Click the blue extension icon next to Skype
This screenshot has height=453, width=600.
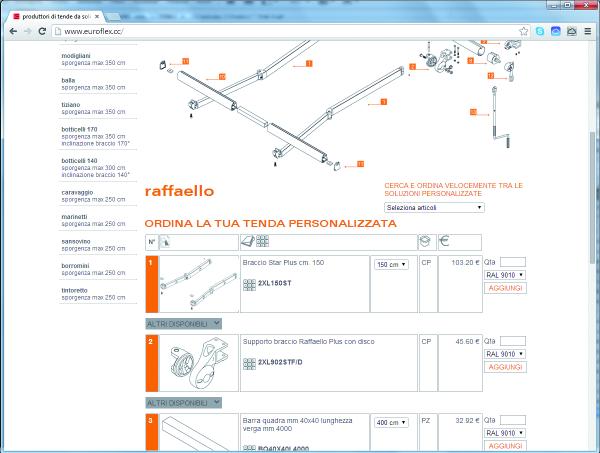click(x=556, y=31)
